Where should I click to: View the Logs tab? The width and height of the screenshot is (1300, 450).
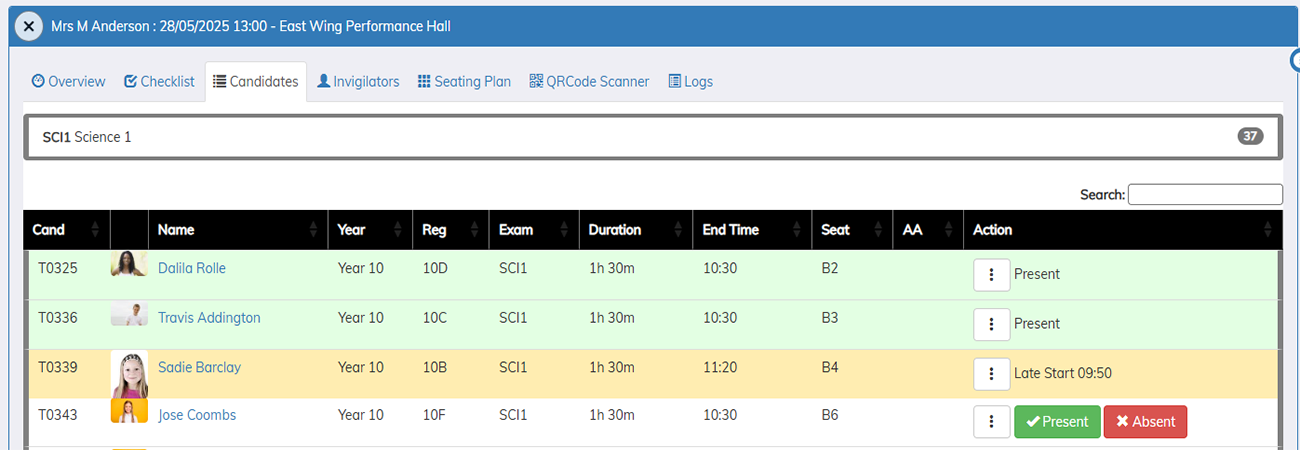coord(690,82)
